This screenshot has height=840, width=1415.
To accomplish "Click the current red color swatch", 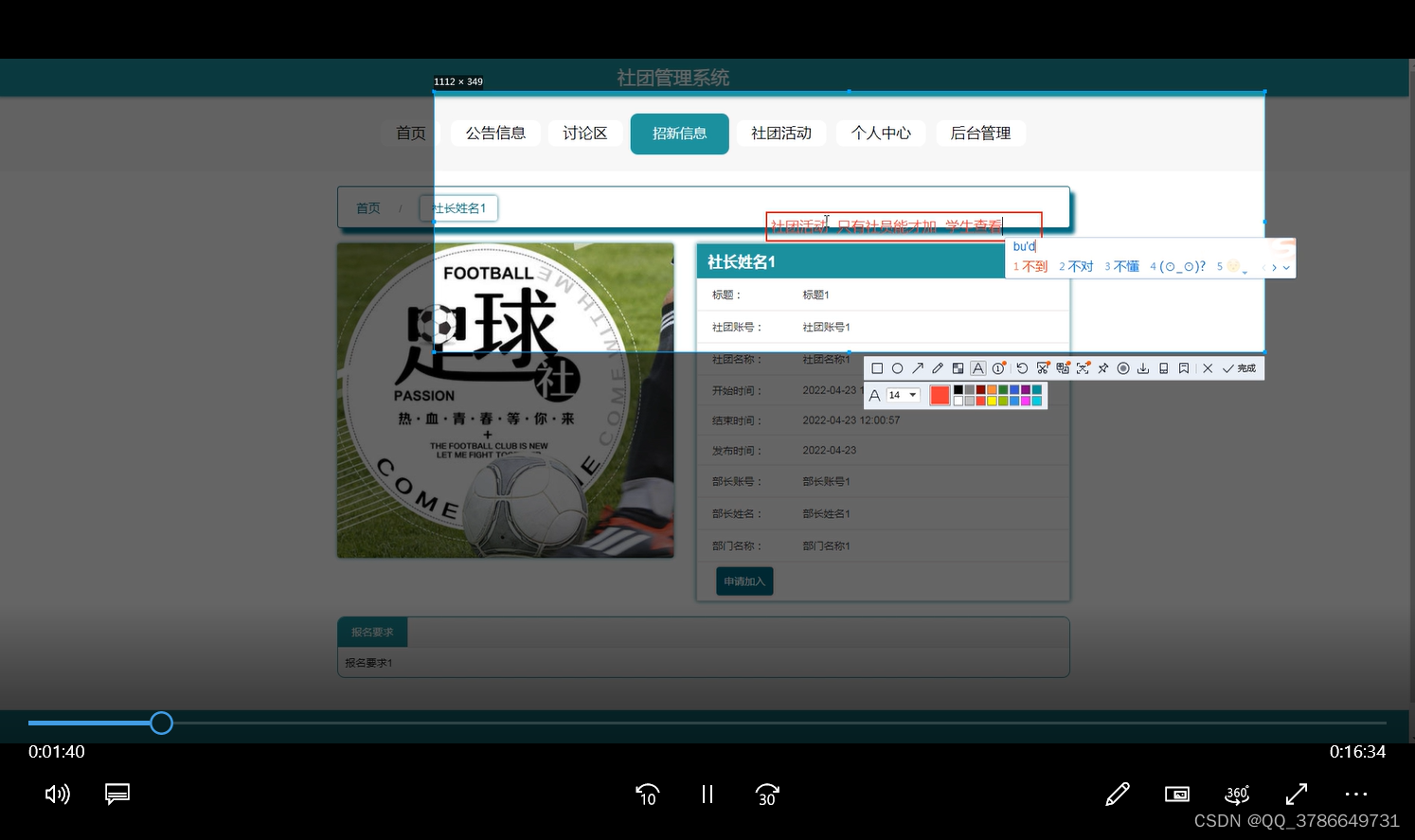I will [940, 395].
